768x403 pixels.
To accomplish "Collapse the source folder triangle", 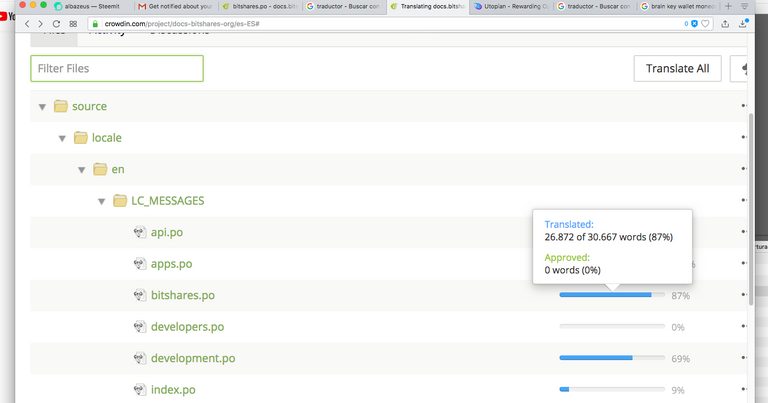I will (43, 107).
